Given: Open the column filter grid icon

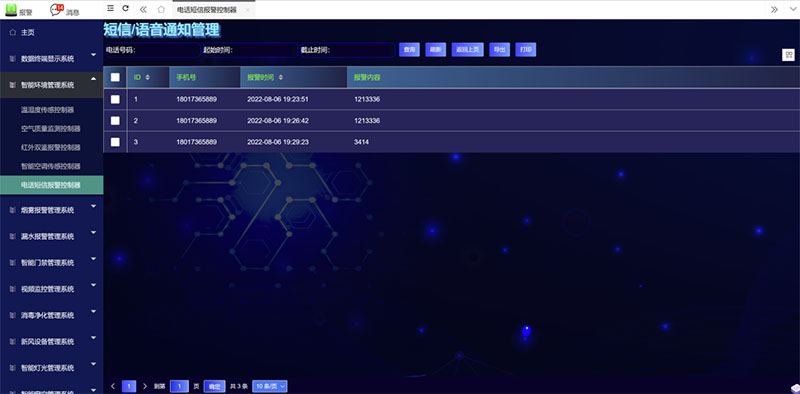Looking at the screenshot, I should click(788, 55).
